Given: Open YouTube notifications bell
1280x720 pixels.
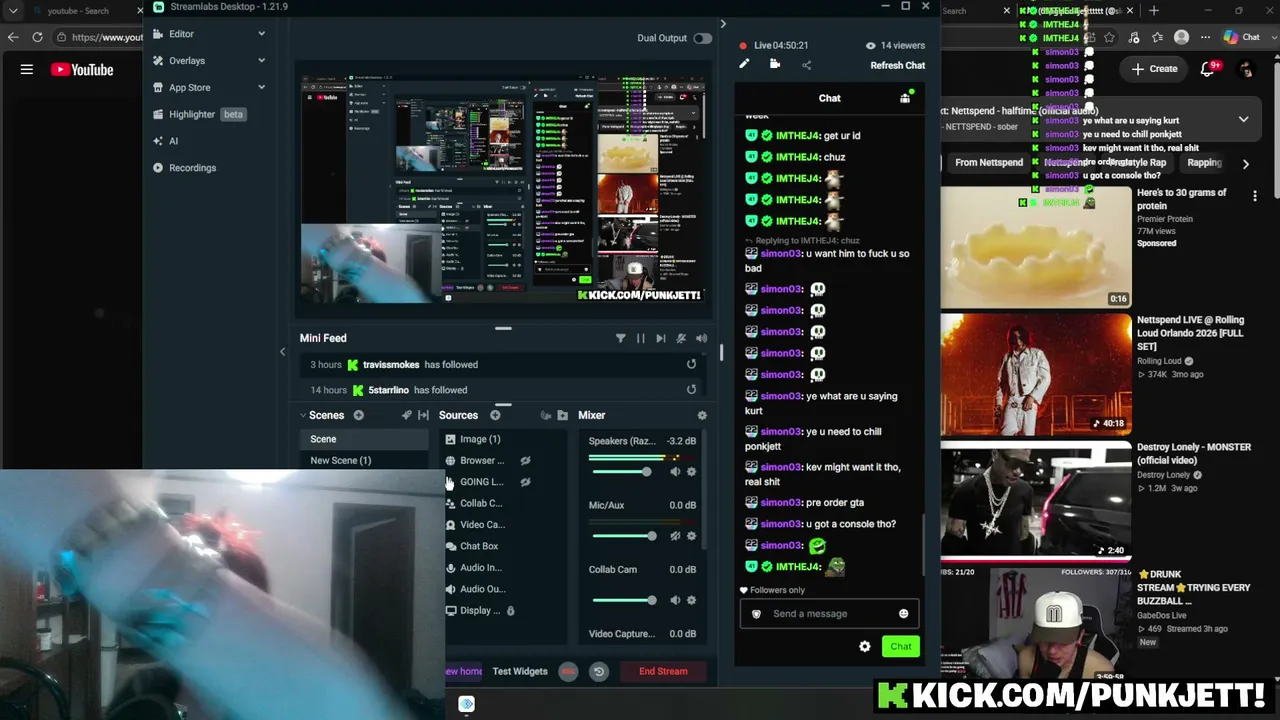Looking at the screenshot, I should tap(1209, 69).
